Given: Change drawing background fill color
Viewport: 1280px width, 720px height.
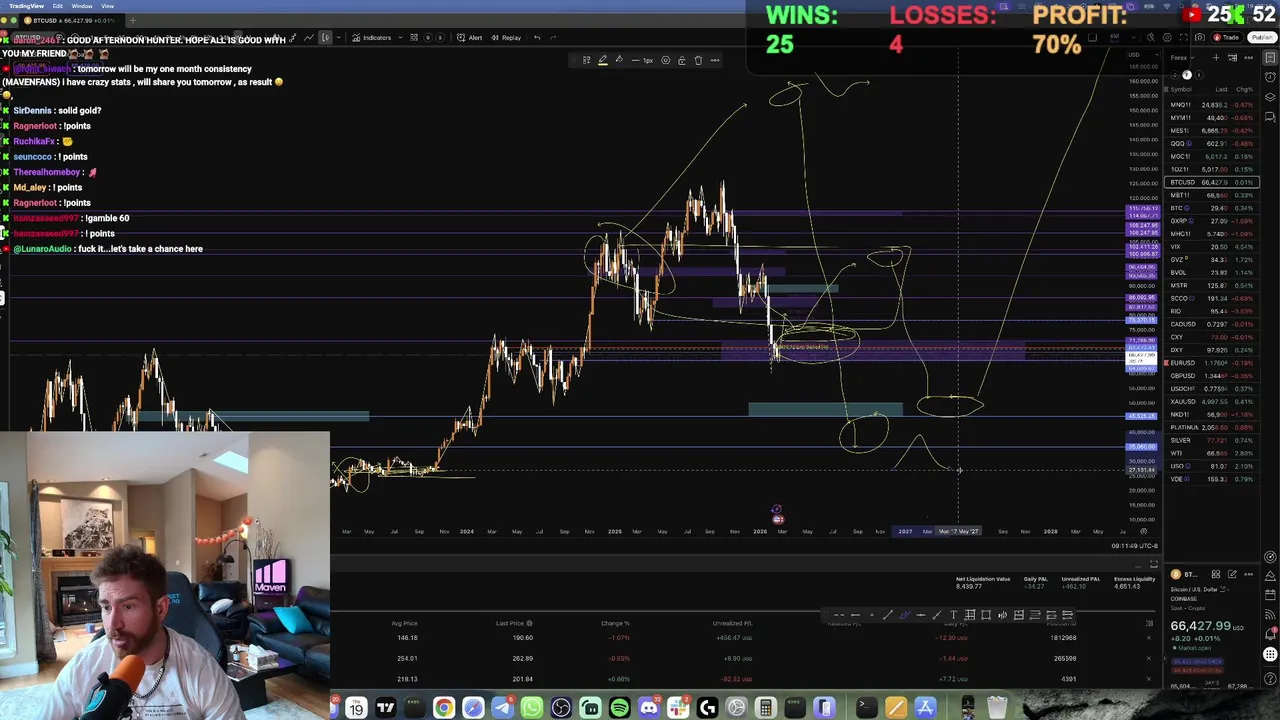Looking at the screenshot, I should click(x=619, y=60).
